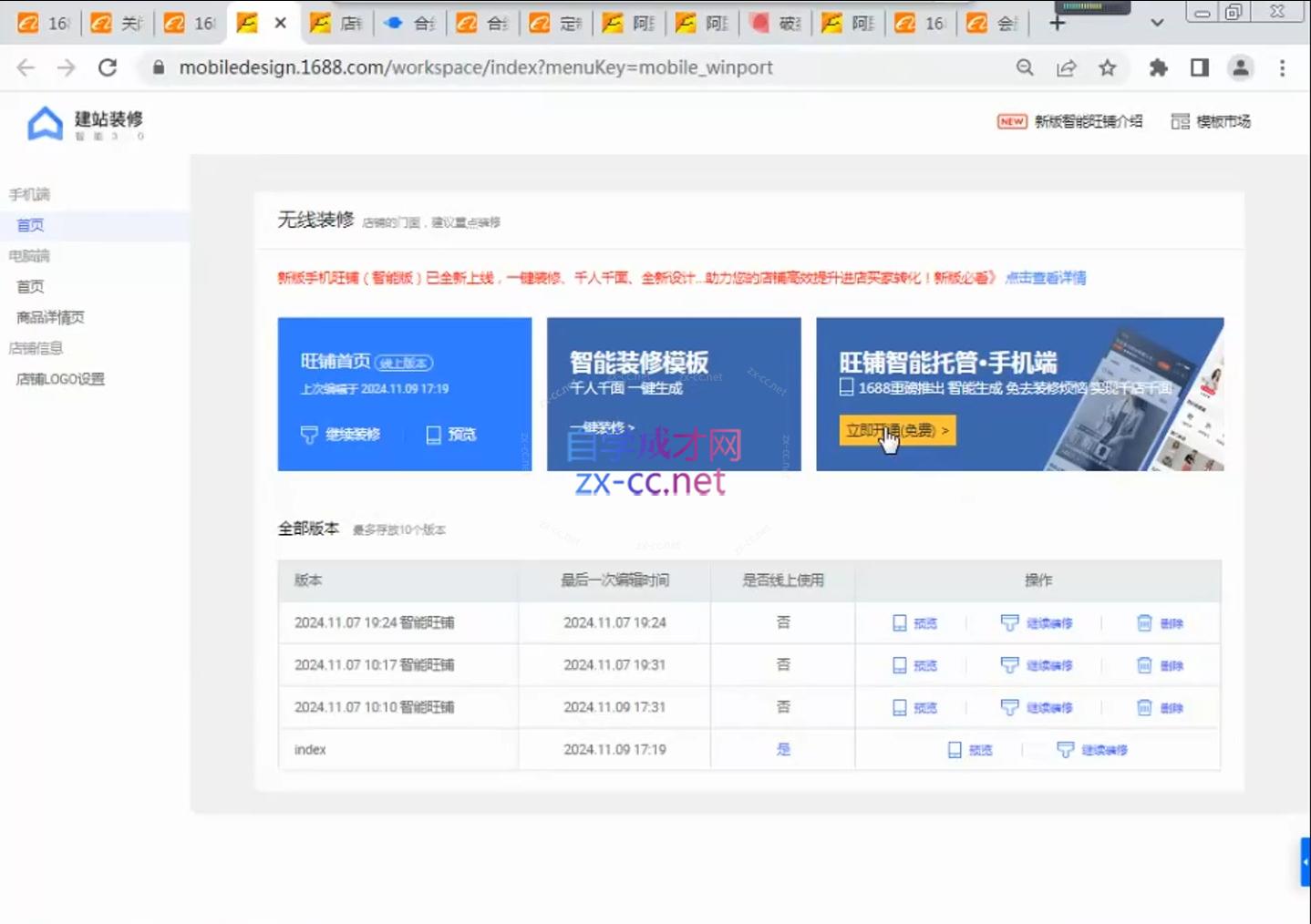This screenshot has width=1311, height=924.
Task: Open 新版智能旺铺介绍 link in header
Action: [x=1069, y=121]
